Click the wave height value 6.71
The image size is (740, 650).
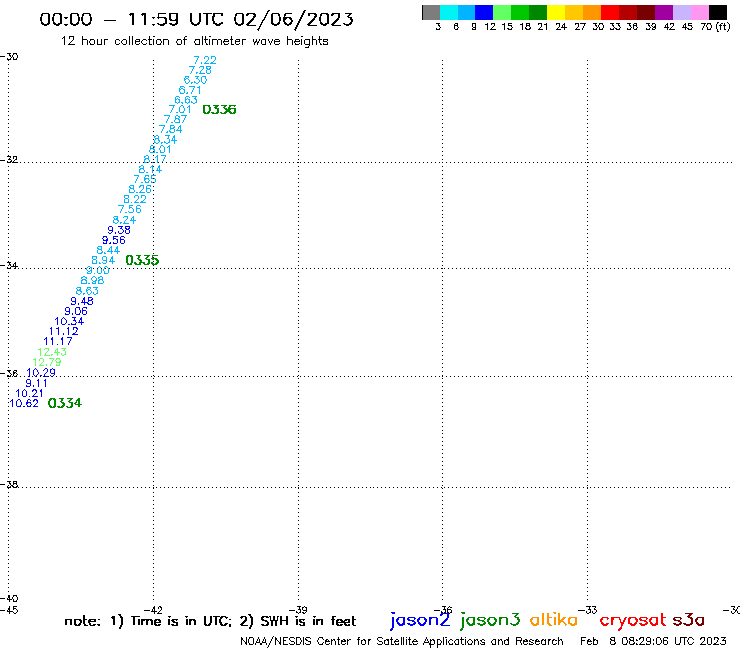(190, 90)
